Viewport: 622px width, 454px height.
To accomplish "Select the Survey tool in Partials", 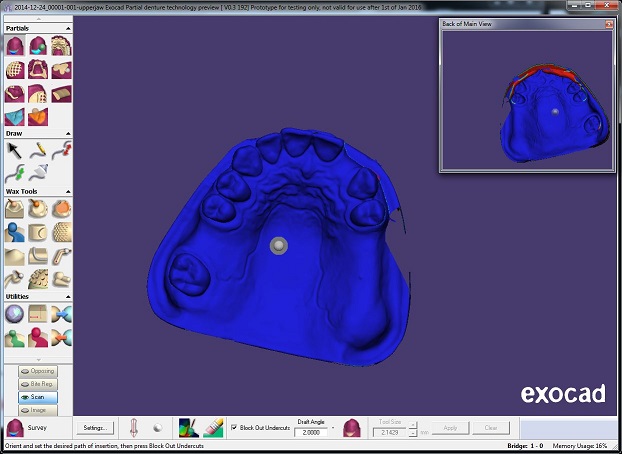I will coord(15,46).
